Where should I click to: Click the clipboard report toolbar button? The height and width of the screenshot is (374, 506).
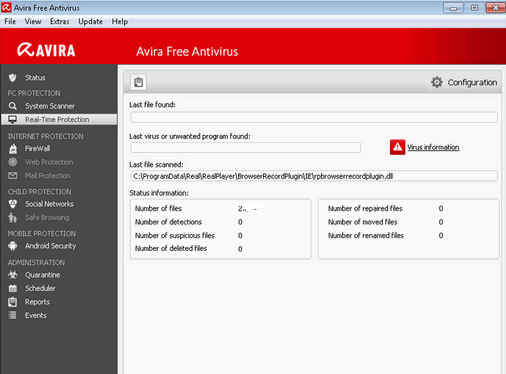[138, 82]
